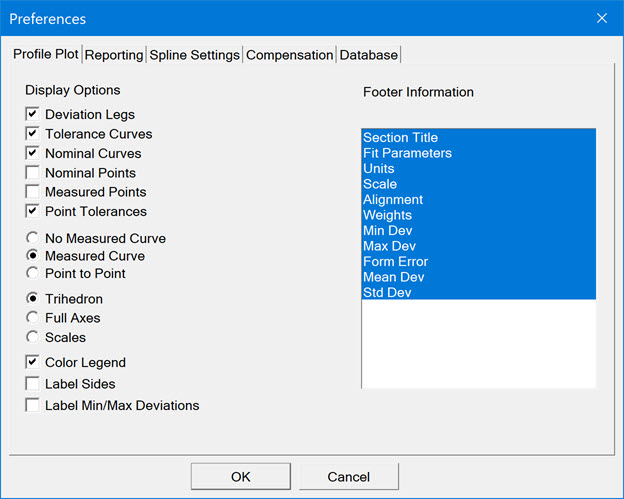
Task: Open the Database tab
Action: click(x=368, y=55)
